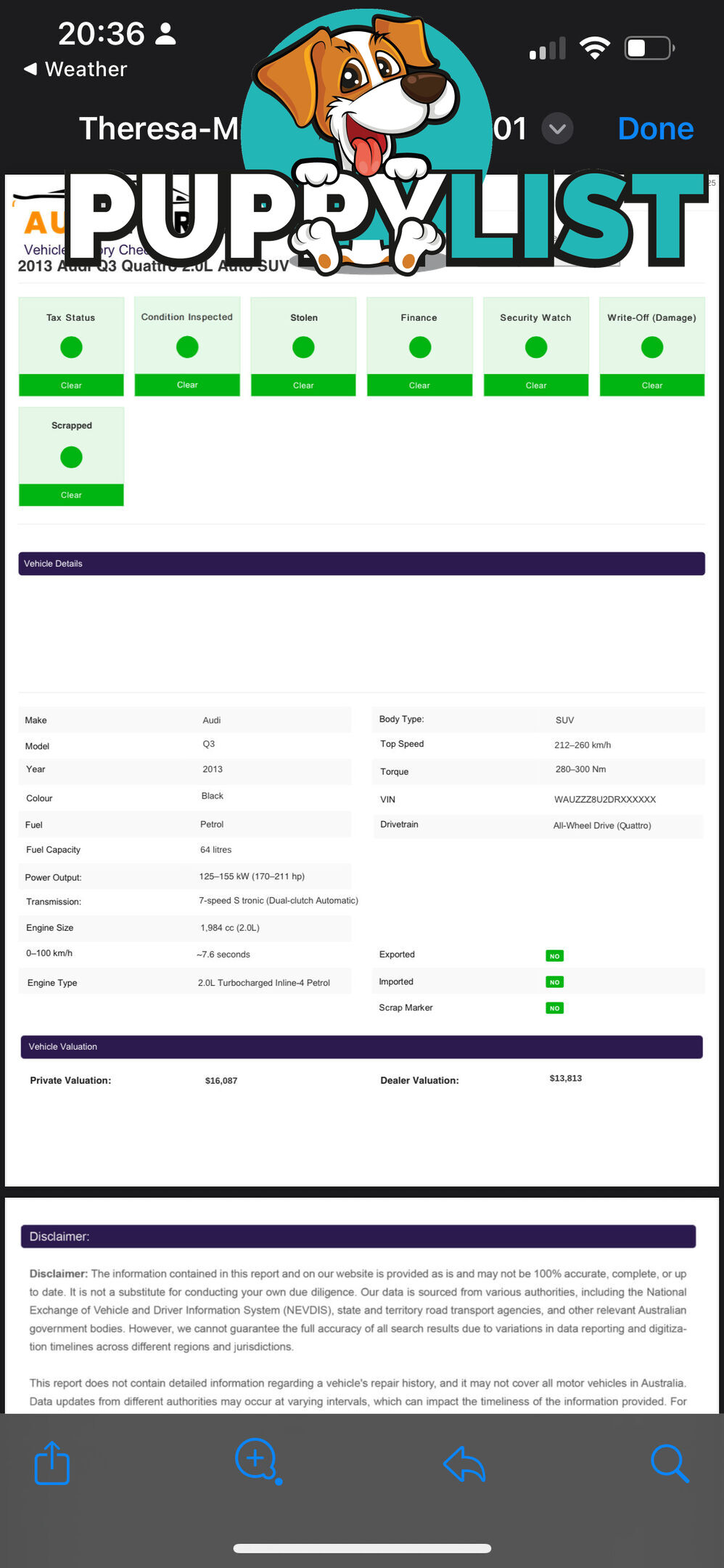Click the green dot under Security Watch
Image resolution: width=724 pixels, height=1568 pixels.
[x=536, y=348]
